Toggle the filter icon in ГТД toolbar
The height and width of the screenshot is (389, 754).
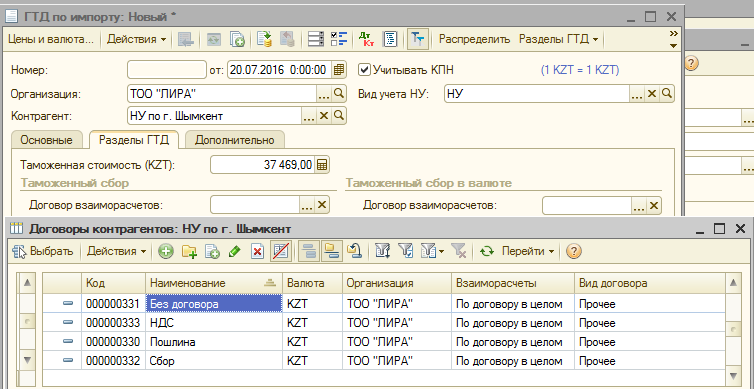pos(417,40)
